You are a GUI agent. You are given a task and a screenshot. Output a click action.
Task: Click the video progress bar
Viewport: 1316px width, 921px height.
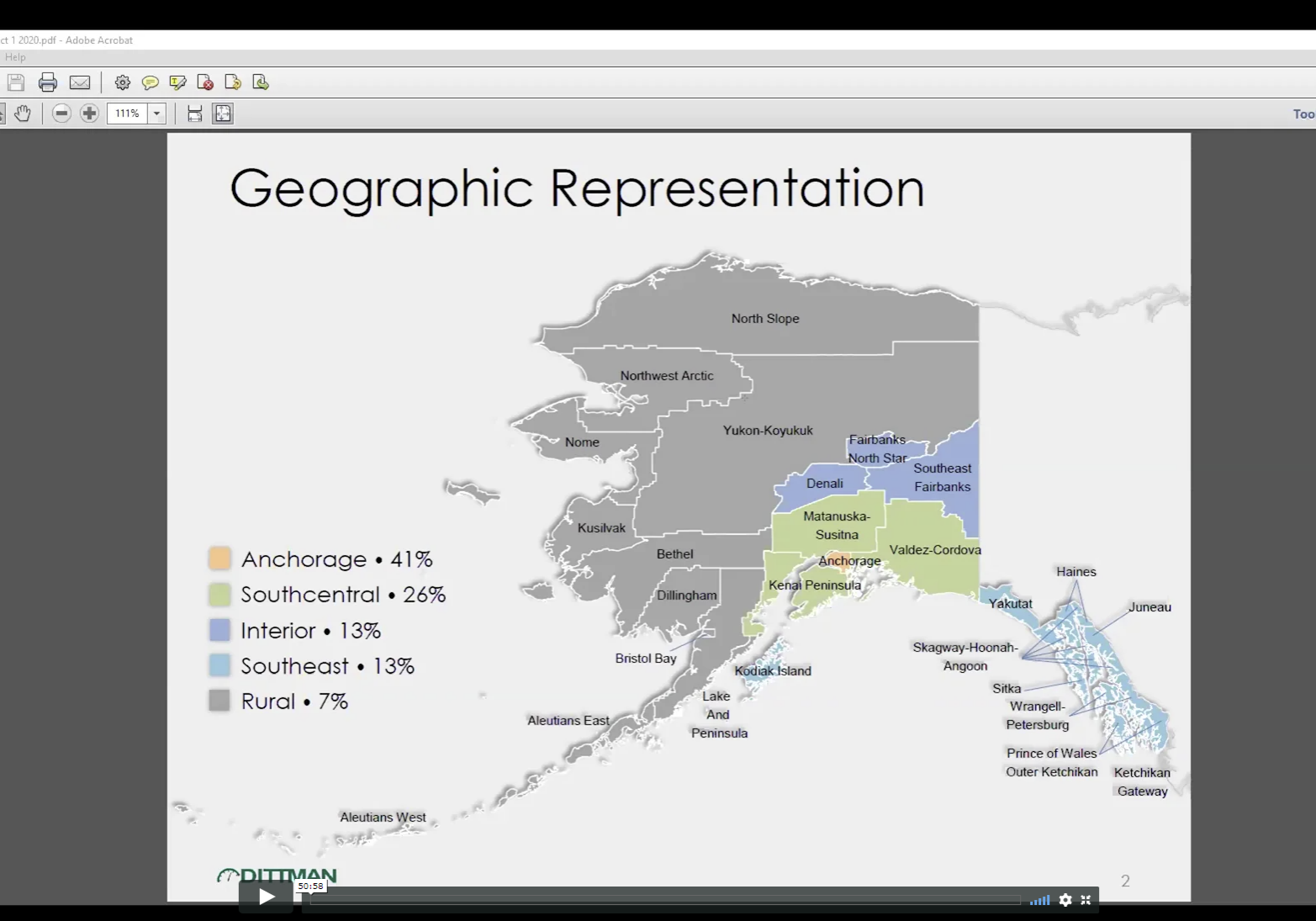pyautogui.click(x=664, y=900)
